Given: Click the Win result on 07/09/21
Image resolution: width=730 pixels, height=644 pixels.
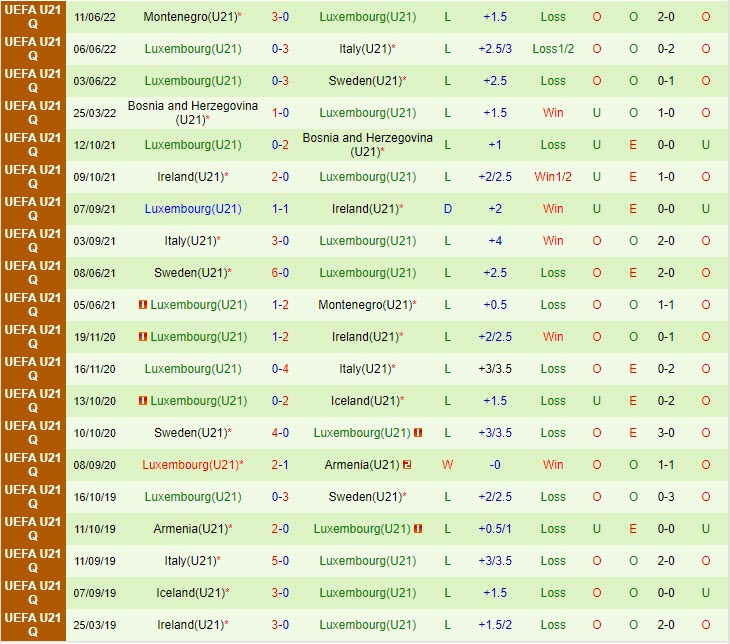Looking at the screenshot, I should tap(553, 209).
